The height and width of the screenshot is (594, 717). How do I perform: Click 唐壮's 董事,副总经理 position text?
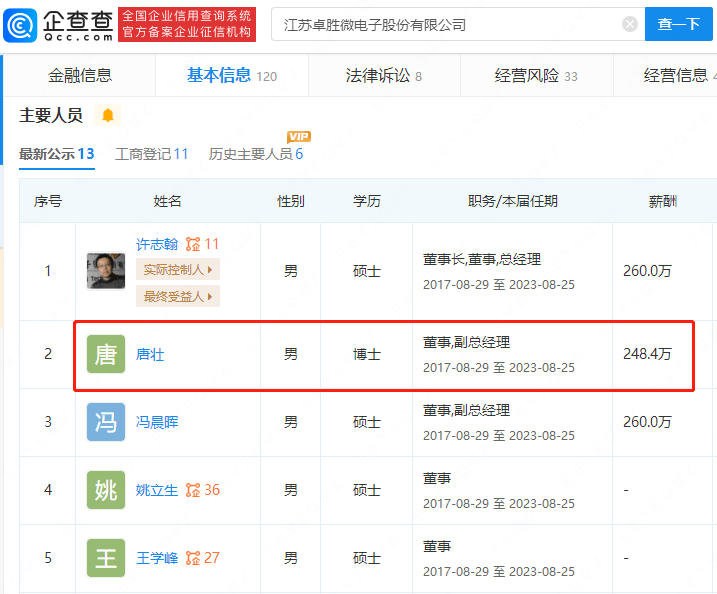466,342
